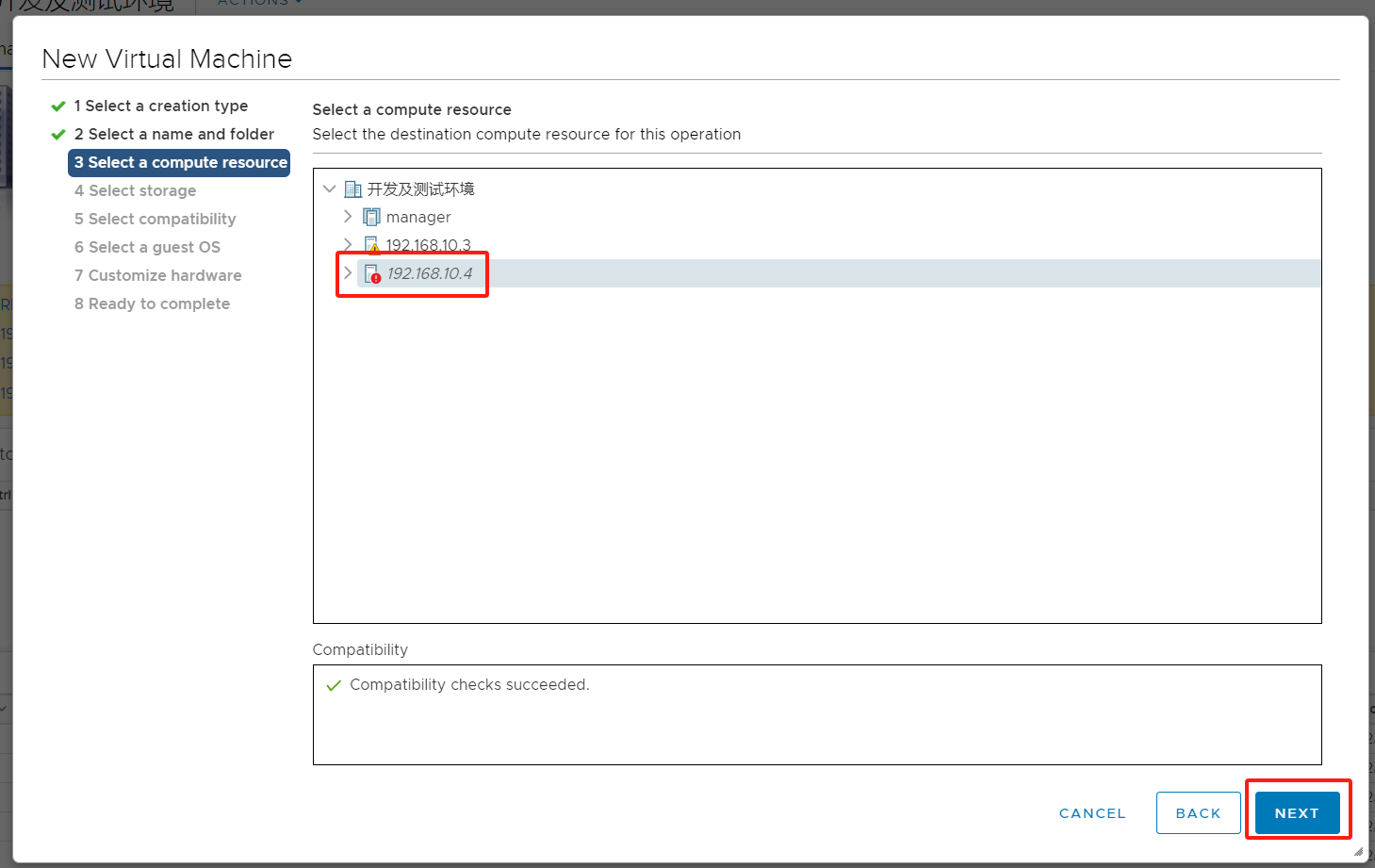Select host 192.168.10.3
The image size is (1375, 868).
tap(428, 245)
